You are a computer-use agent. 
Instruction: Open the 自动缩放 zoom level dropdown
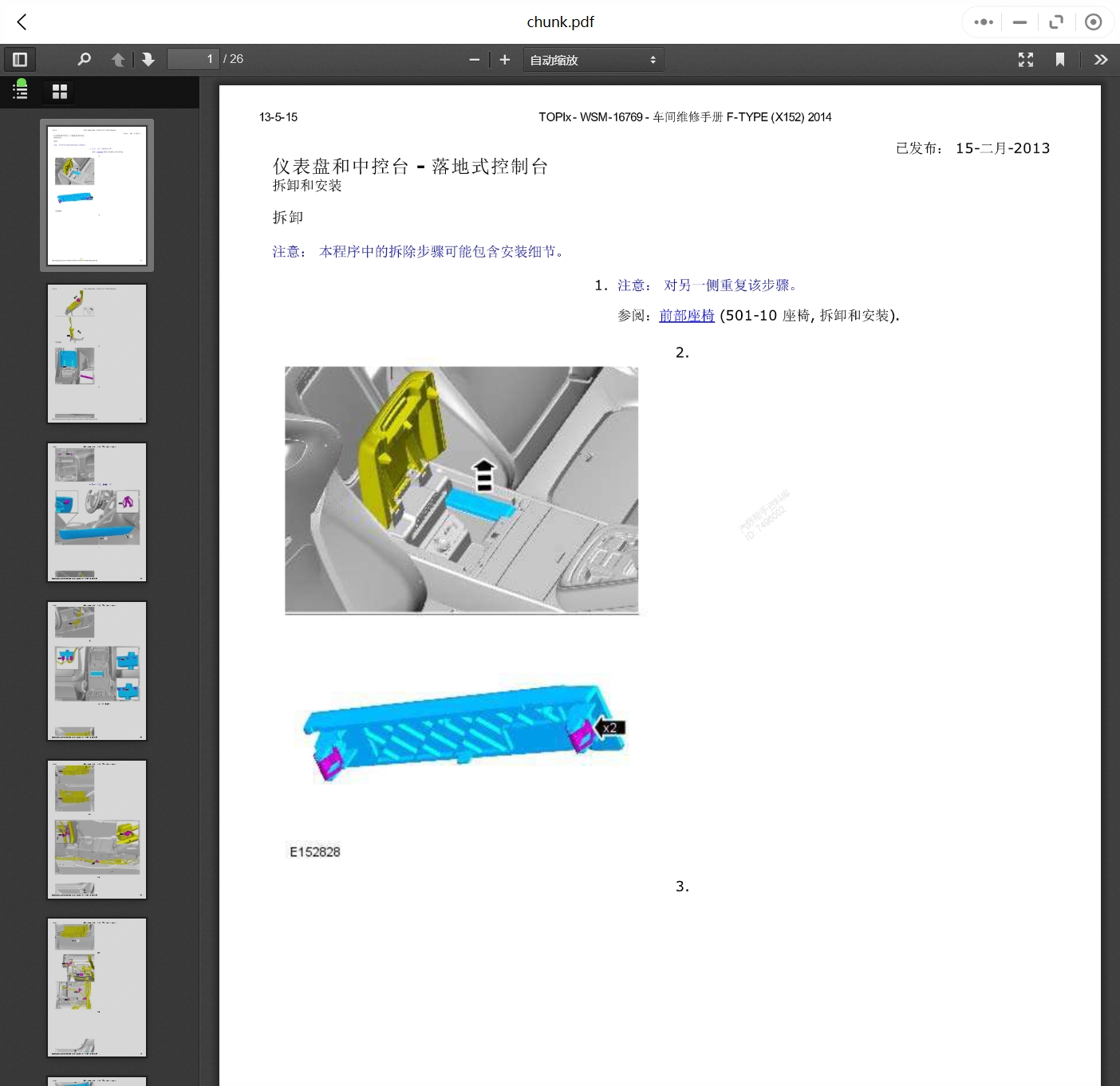point(593,59)
